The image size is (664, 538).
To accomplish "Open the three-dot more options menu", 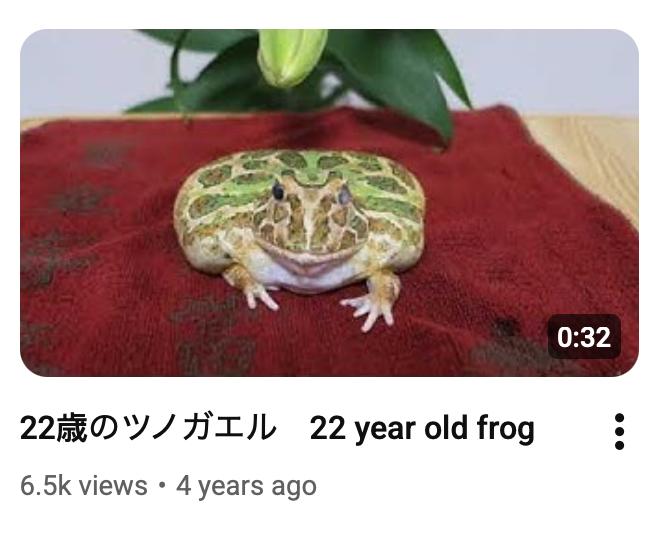I will tap(619, 431).
